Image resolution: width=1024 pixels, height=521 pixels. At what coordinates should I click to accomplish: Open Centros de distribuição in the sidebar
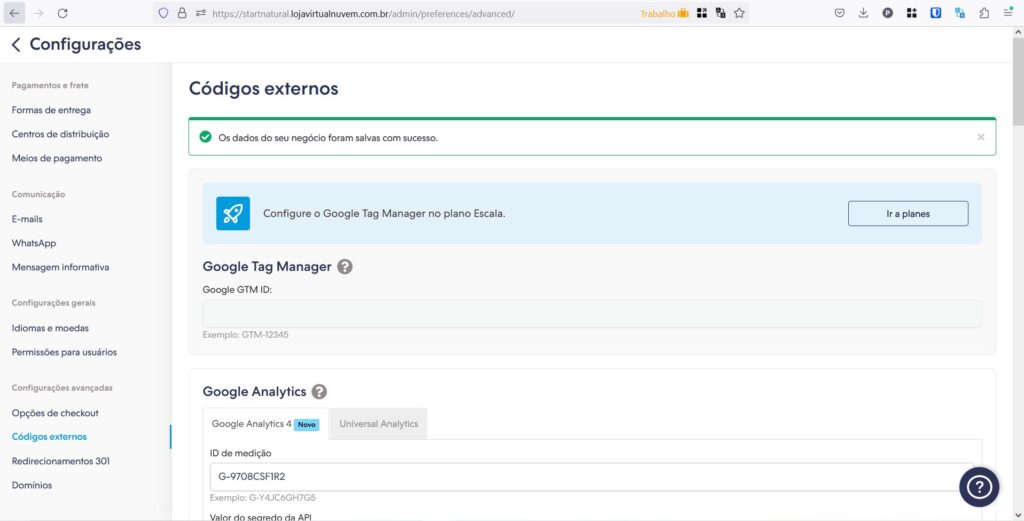pyautogui.click(x=61, y=134)
